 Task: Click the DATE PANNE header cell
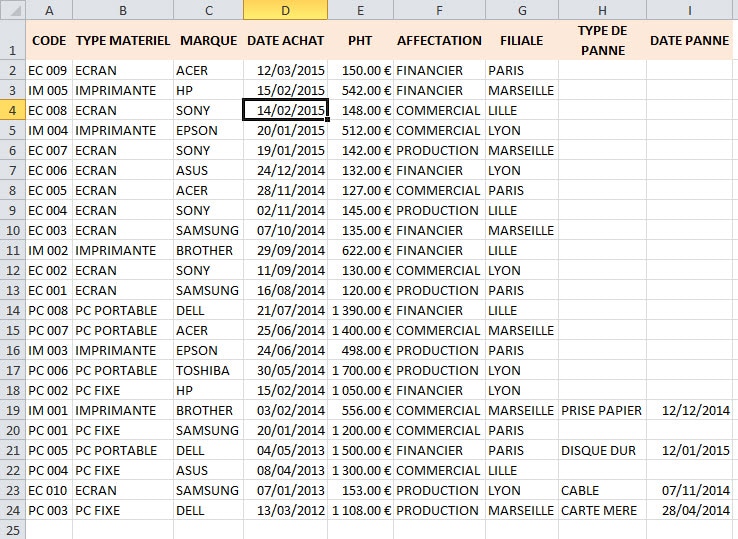pyautogui.click(x=690, y=40)
